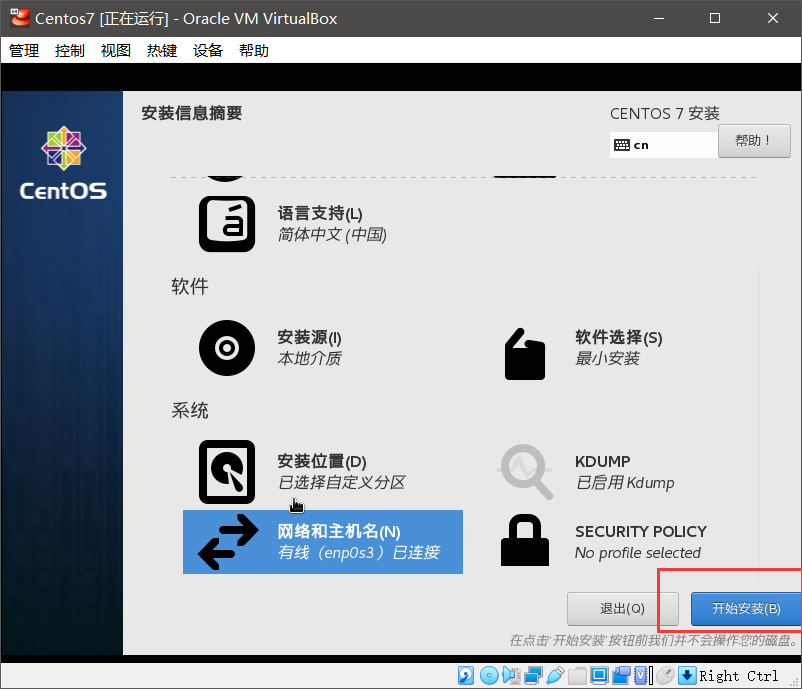The height and width of the screenshot is (689, 802).
Task: Open the 热键 menu
Action: [x=162, y=51]
